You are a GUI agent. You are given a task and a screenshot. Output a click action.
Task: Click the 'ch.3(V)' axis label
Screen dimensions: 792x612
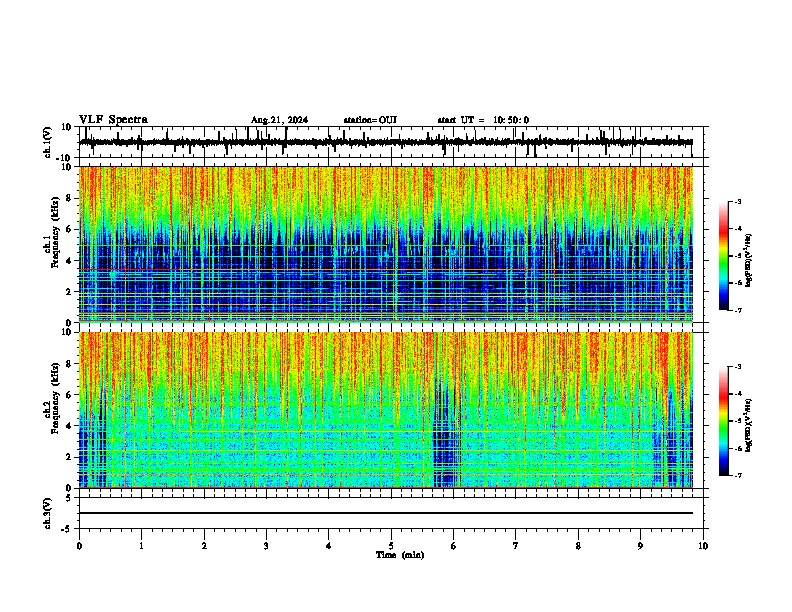(x=48, y=513)
